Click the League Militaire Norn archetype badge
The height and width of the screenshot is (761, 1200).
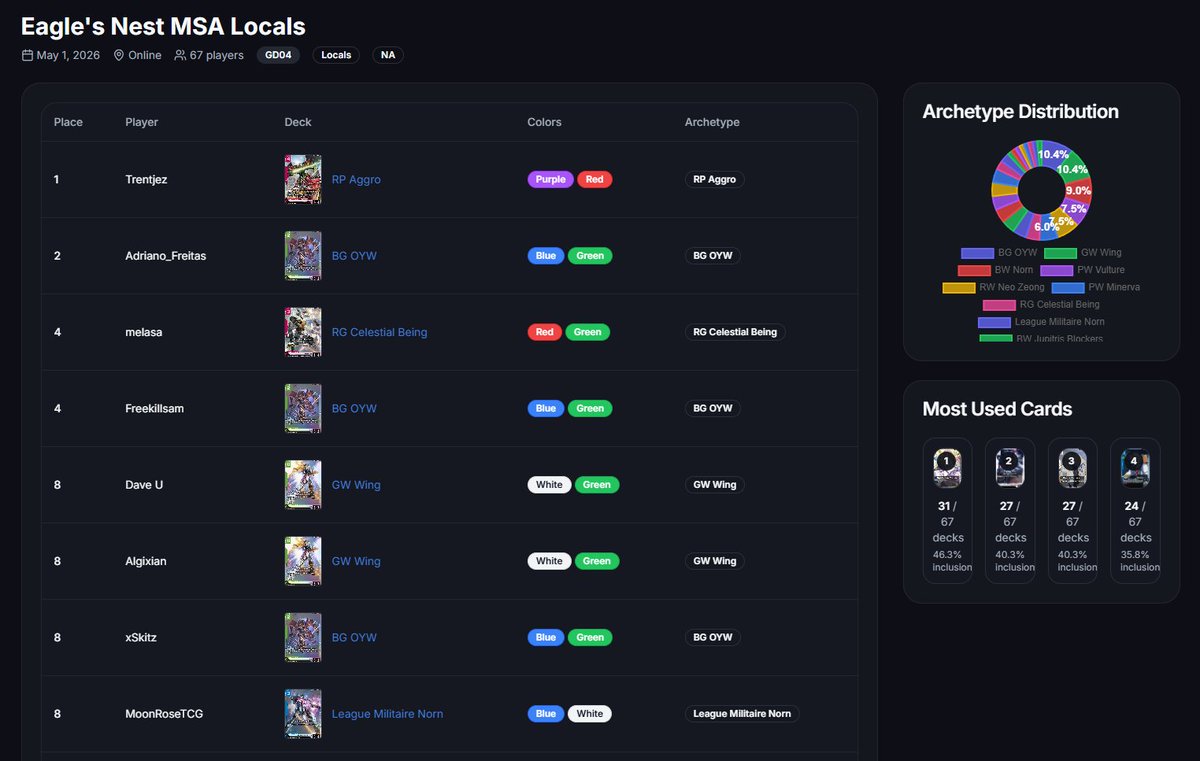click(x=742, y=714)
